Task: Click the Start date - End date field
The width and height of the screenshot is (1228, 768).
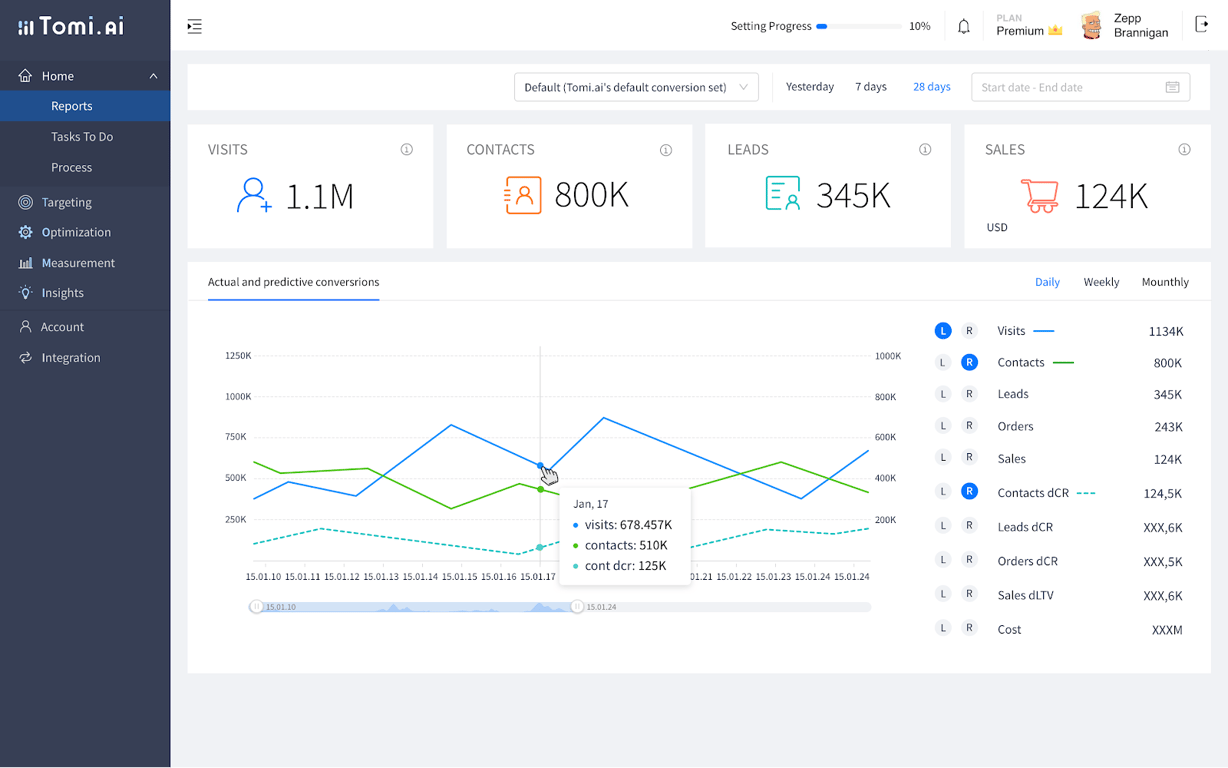Action: pyautogui.click(x=1081, y=87)
